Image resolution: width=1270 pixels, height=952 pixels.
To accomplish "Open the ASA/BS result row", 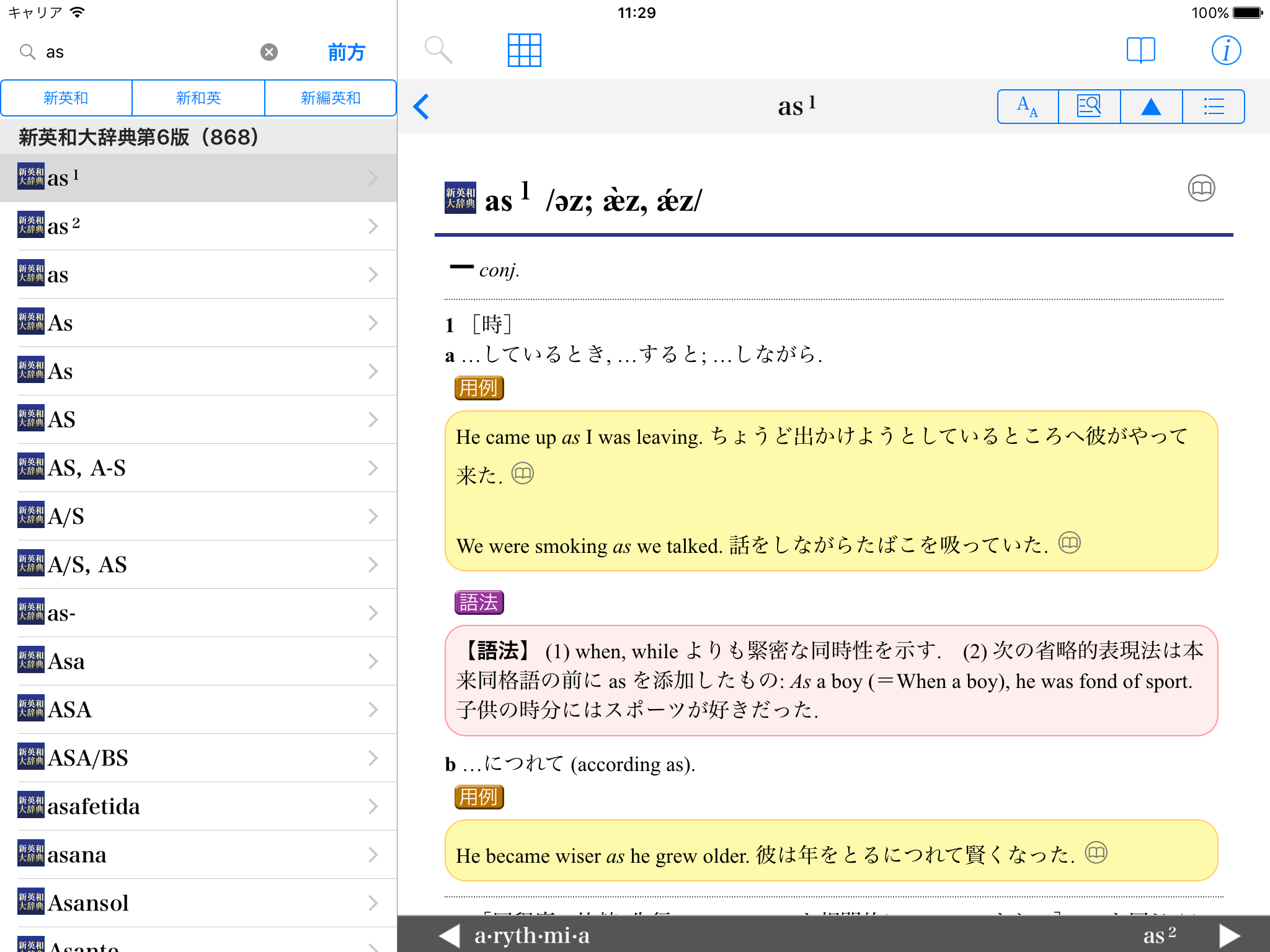I will pyautogui.click(x=198, y=758).
